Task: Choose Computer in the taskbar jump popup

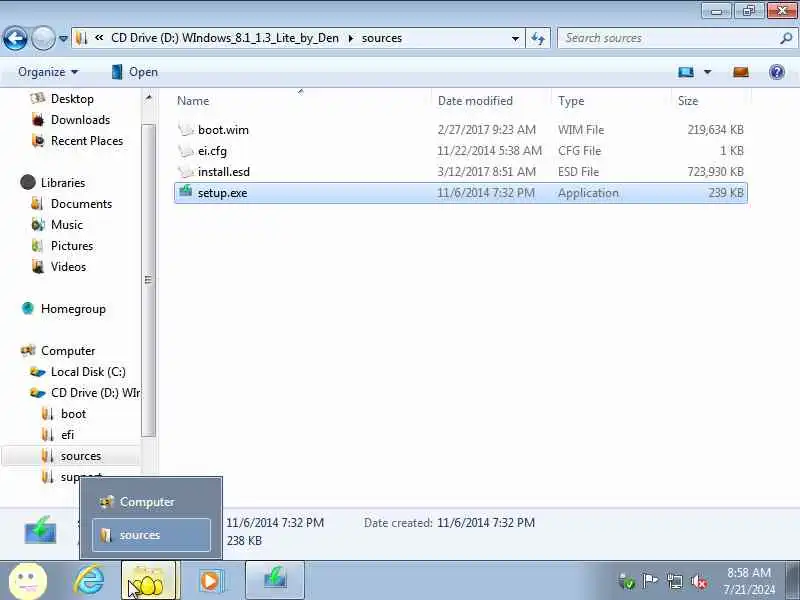Action: coord(151,502)
